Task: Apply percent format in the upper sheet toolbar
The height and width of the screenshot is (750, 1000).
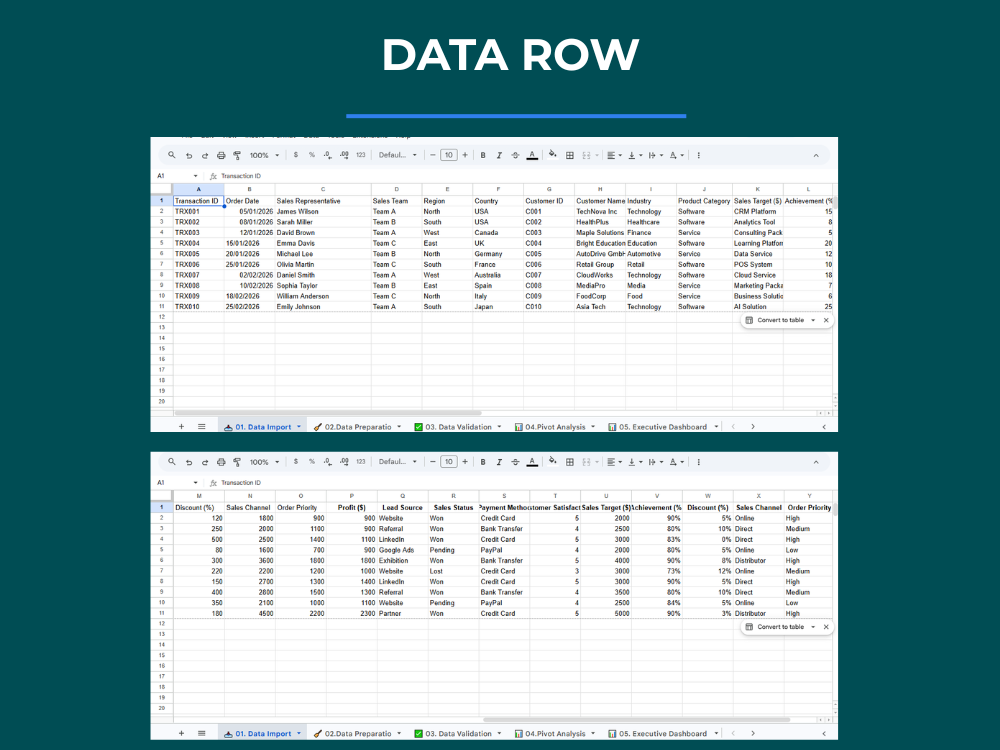Action: pyautogui.click(x=312, y=155)
